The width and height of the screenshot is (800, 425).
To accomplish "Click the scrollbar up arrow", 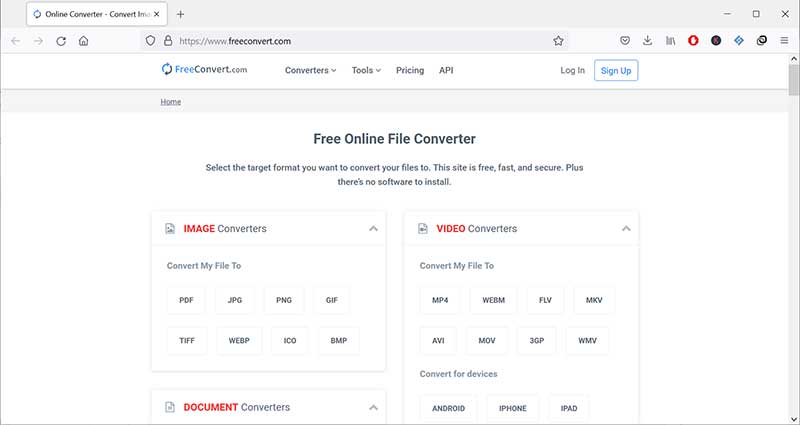I will (x=794, y=59).
